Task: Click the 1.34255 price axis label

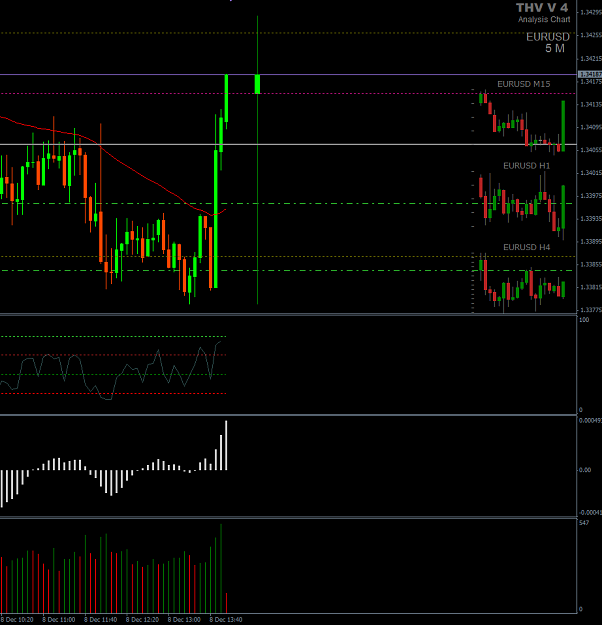Action: pos(591,35)
